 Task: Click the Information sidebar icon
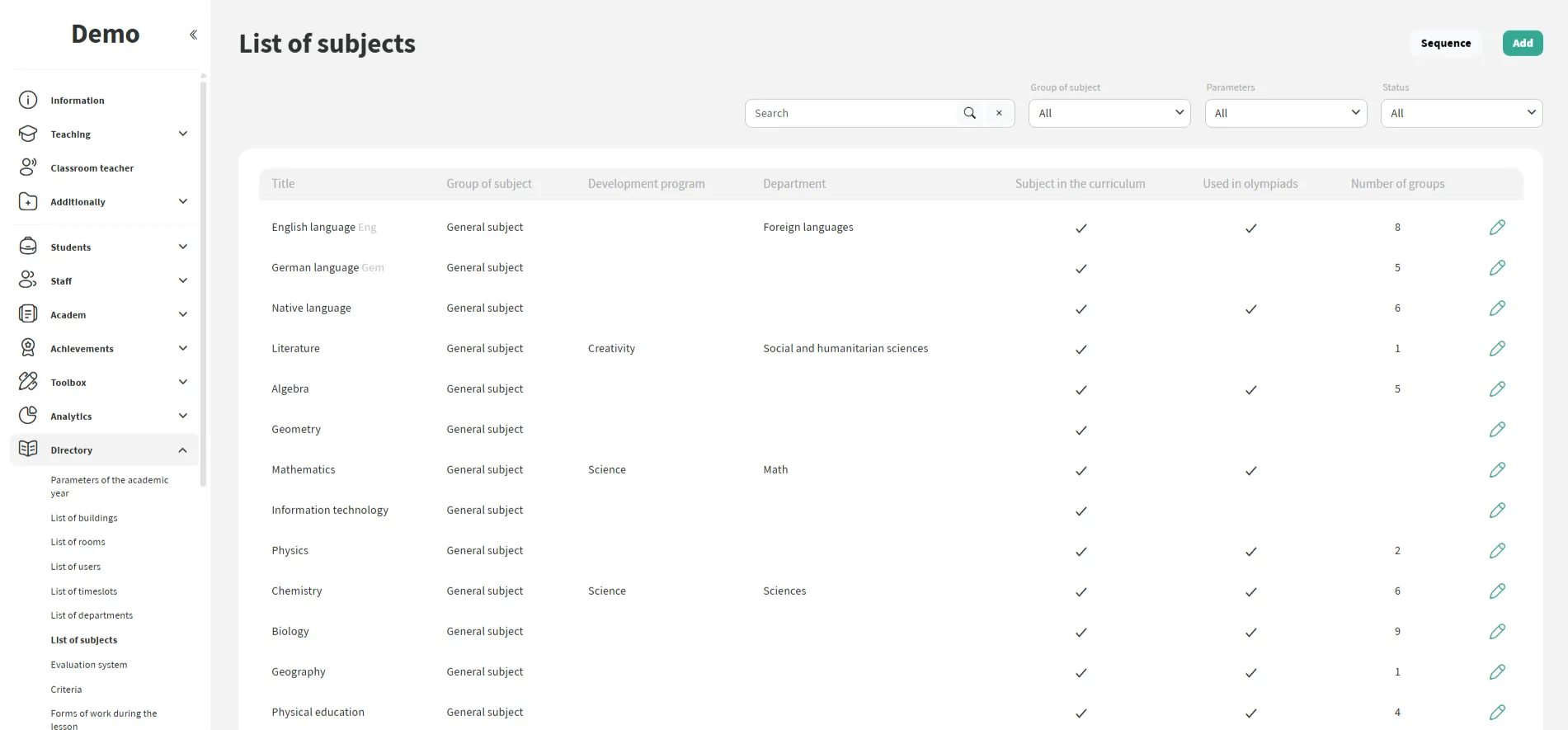[28, 101]
